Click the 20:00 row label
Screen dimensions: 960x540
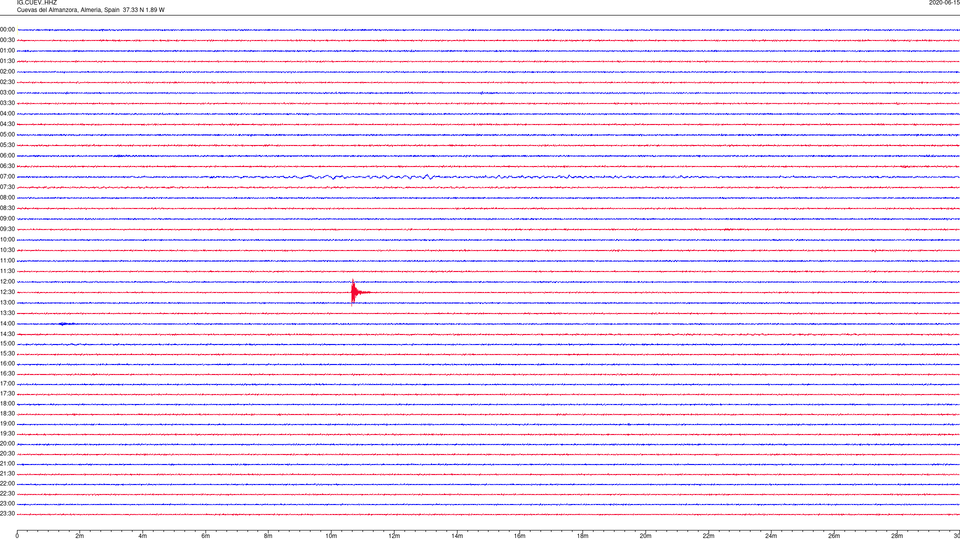pyautogui.click(x=7, y=444)
